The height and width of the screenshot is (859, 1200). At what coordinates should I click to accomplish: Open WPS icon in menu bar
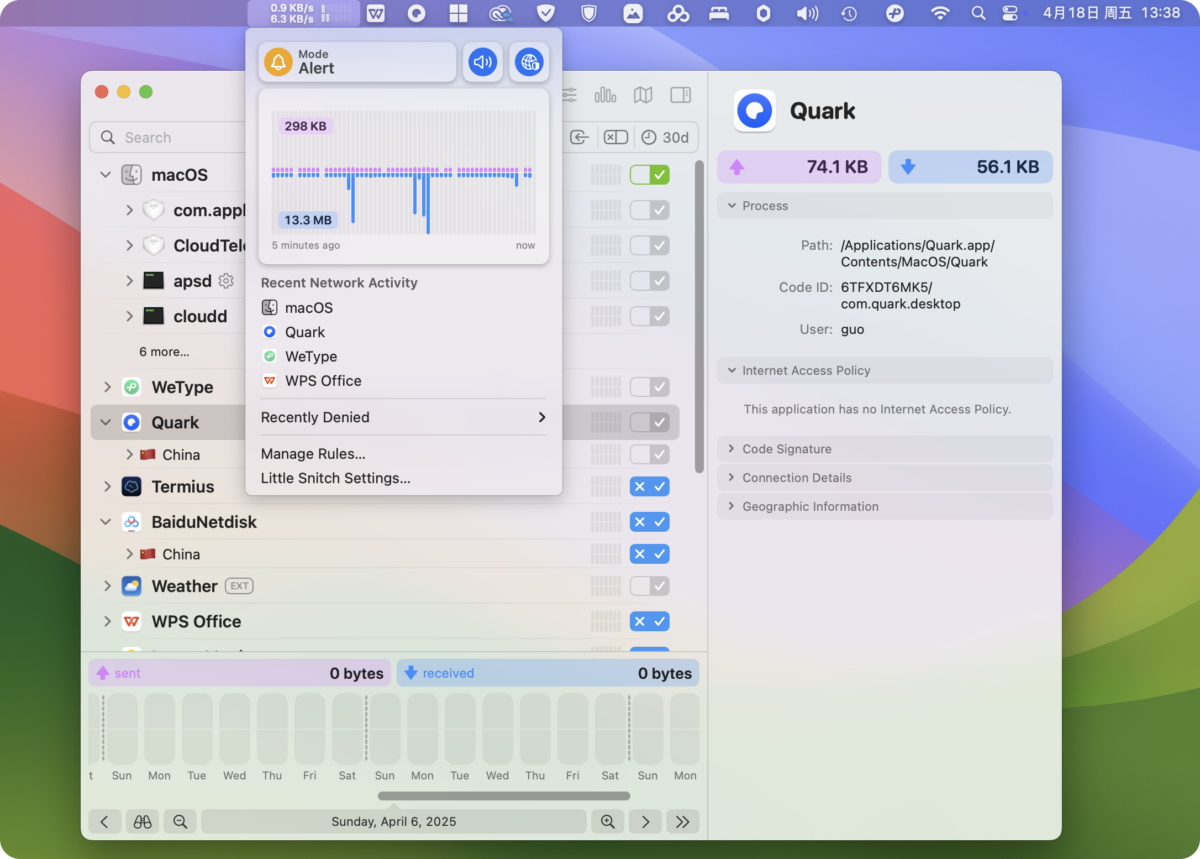coord(376,13)
